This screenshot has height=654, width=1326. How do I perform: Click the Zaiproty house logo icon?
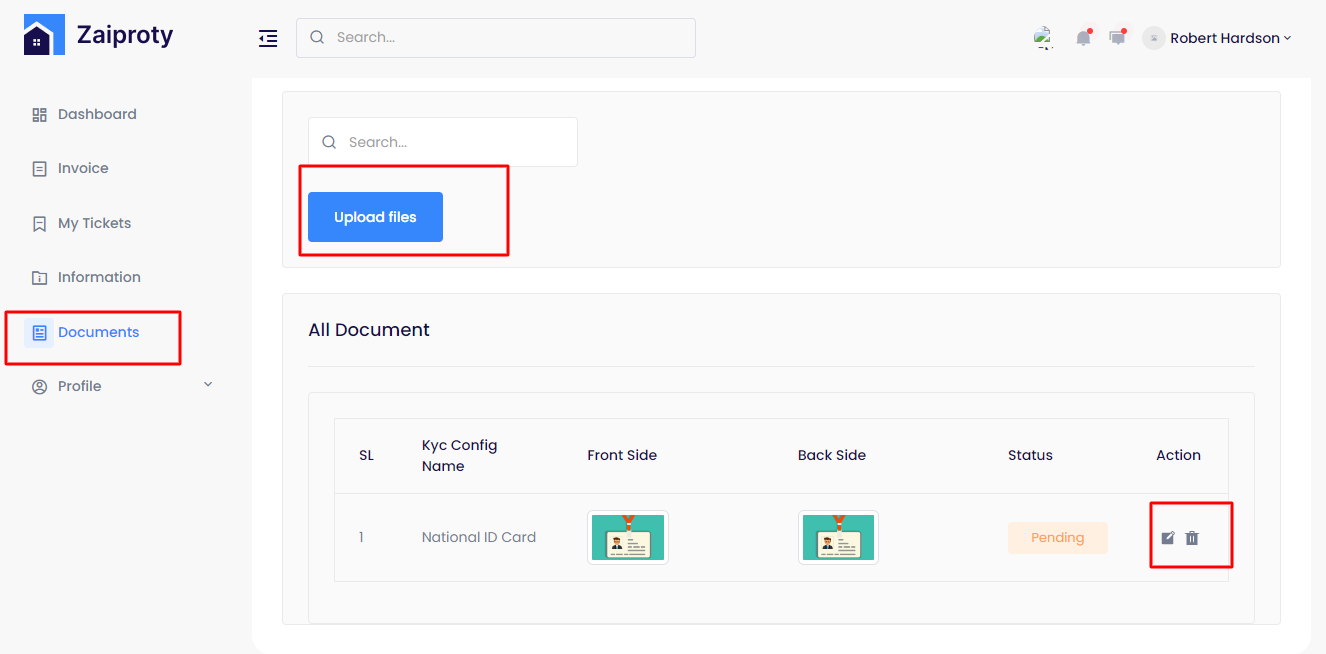[44, 35]
